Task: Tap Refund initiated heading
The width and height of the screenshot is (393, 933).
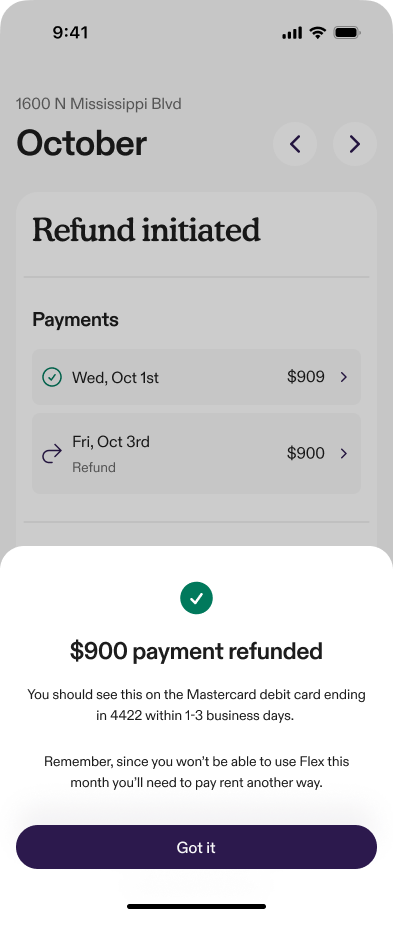Action: click(146, 230)
